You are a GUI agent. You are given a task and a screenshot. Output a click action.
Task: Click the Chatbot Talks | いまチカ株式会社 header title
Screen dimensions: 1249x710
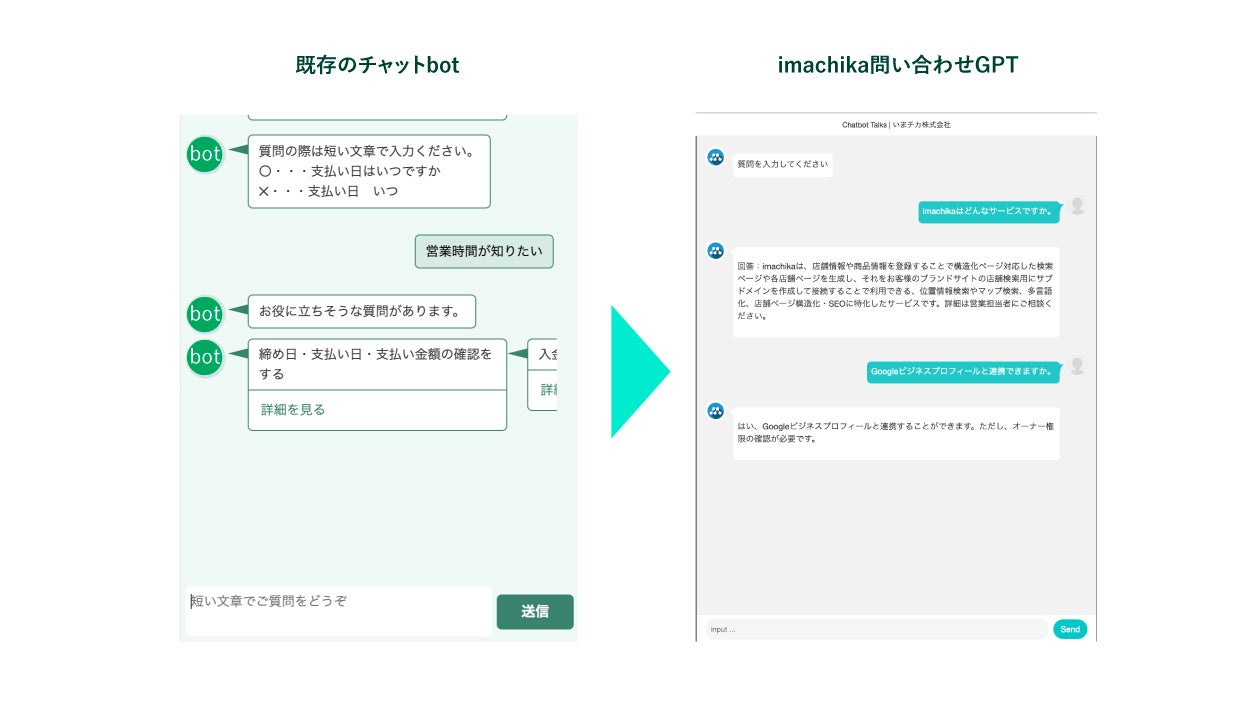coord(896,125)
